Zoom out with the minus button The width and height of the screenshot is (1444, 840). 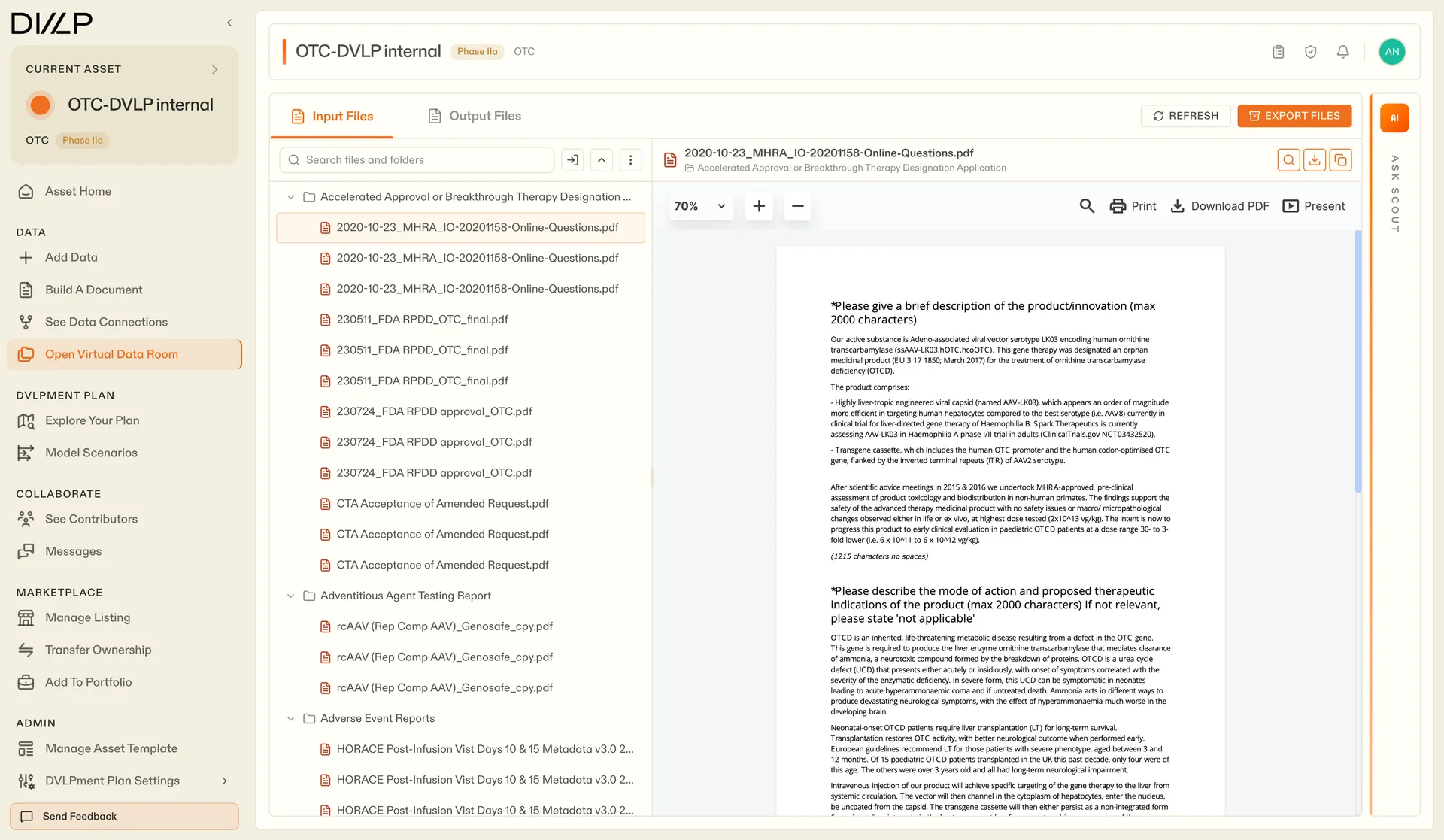798,206
